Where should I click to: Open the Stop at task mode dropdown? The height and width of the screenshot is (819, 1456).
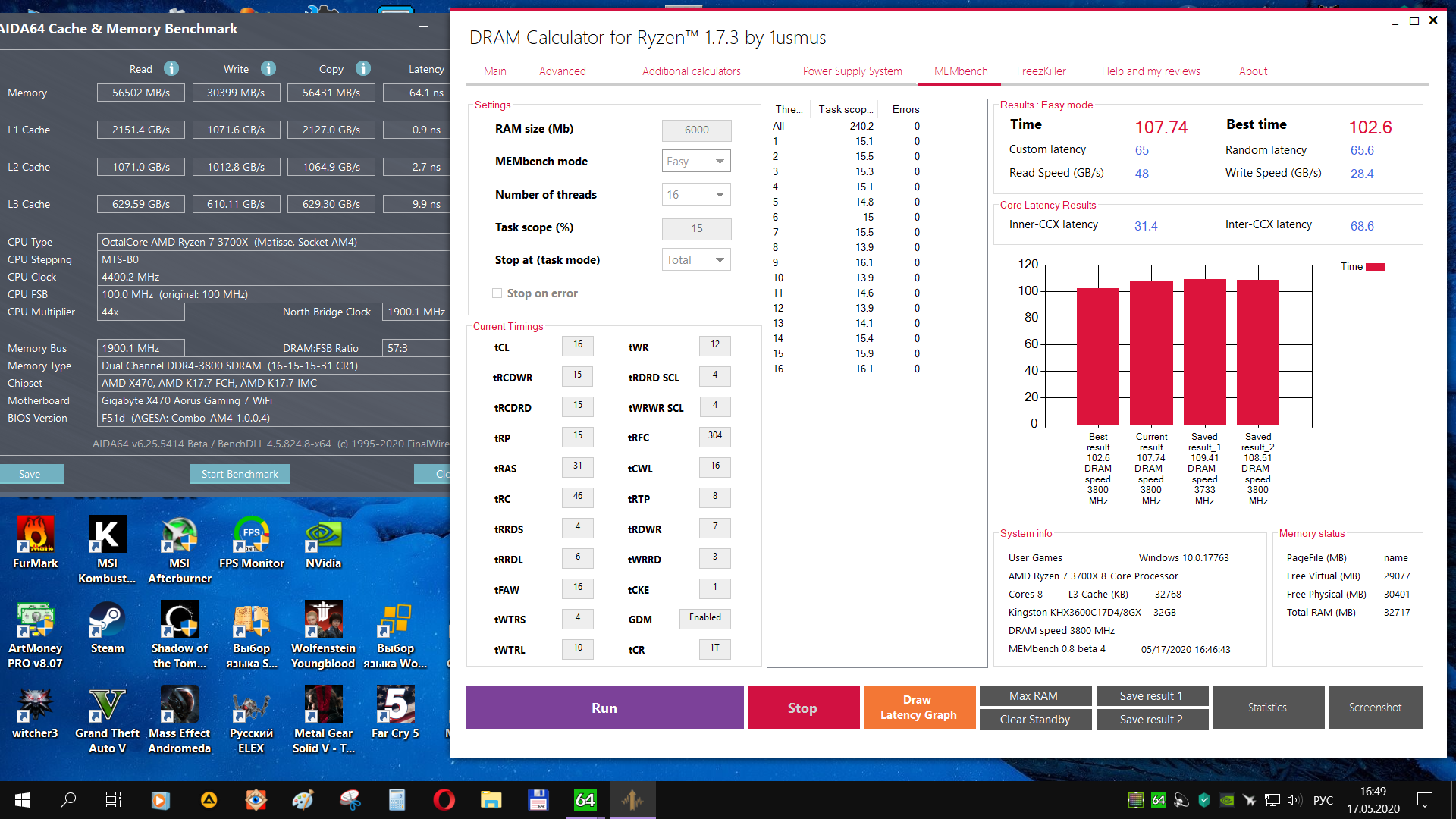coord(696,260)
